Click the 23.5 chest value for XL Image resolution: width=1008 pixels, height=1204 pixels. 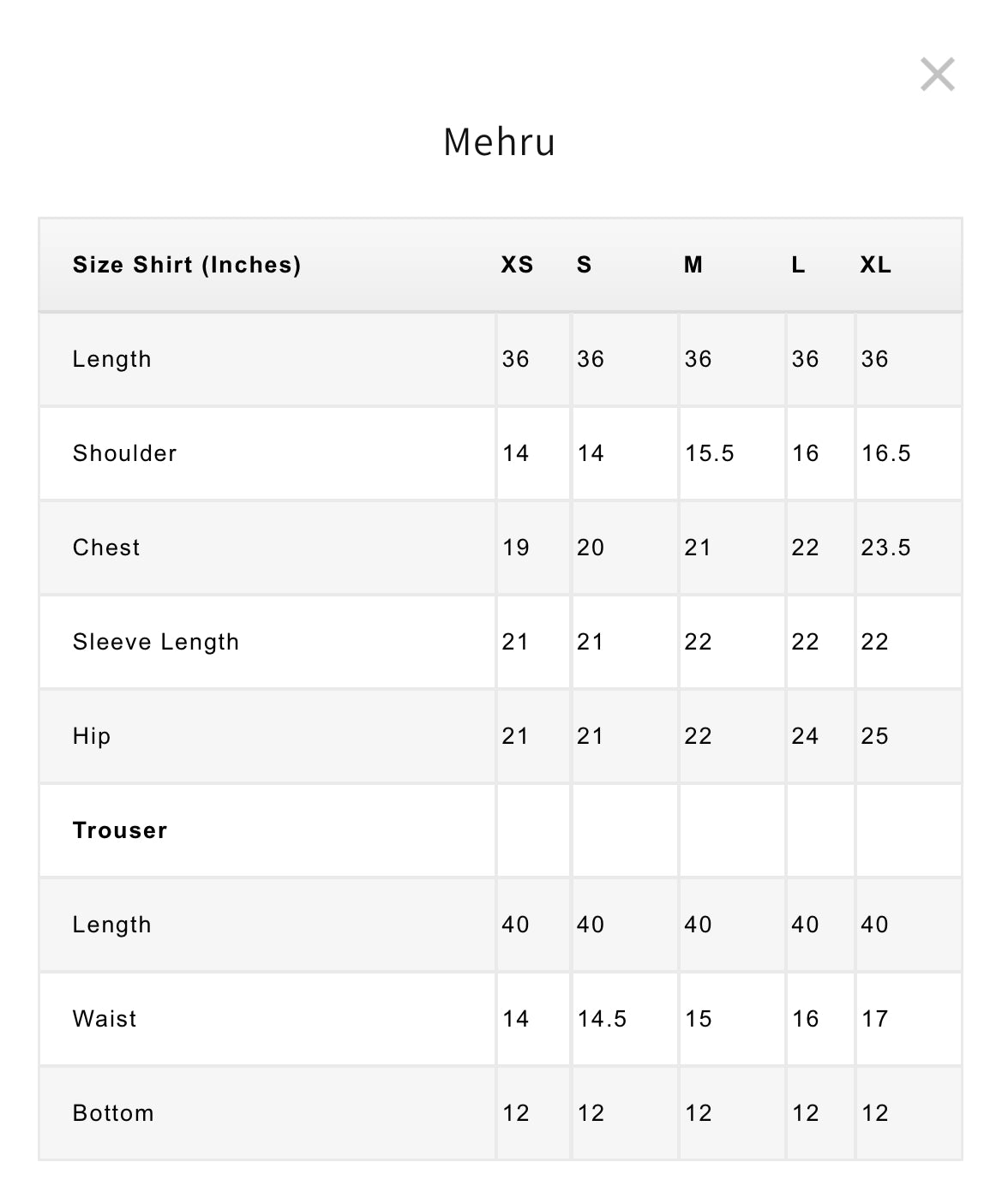click(x=886, y=548)
